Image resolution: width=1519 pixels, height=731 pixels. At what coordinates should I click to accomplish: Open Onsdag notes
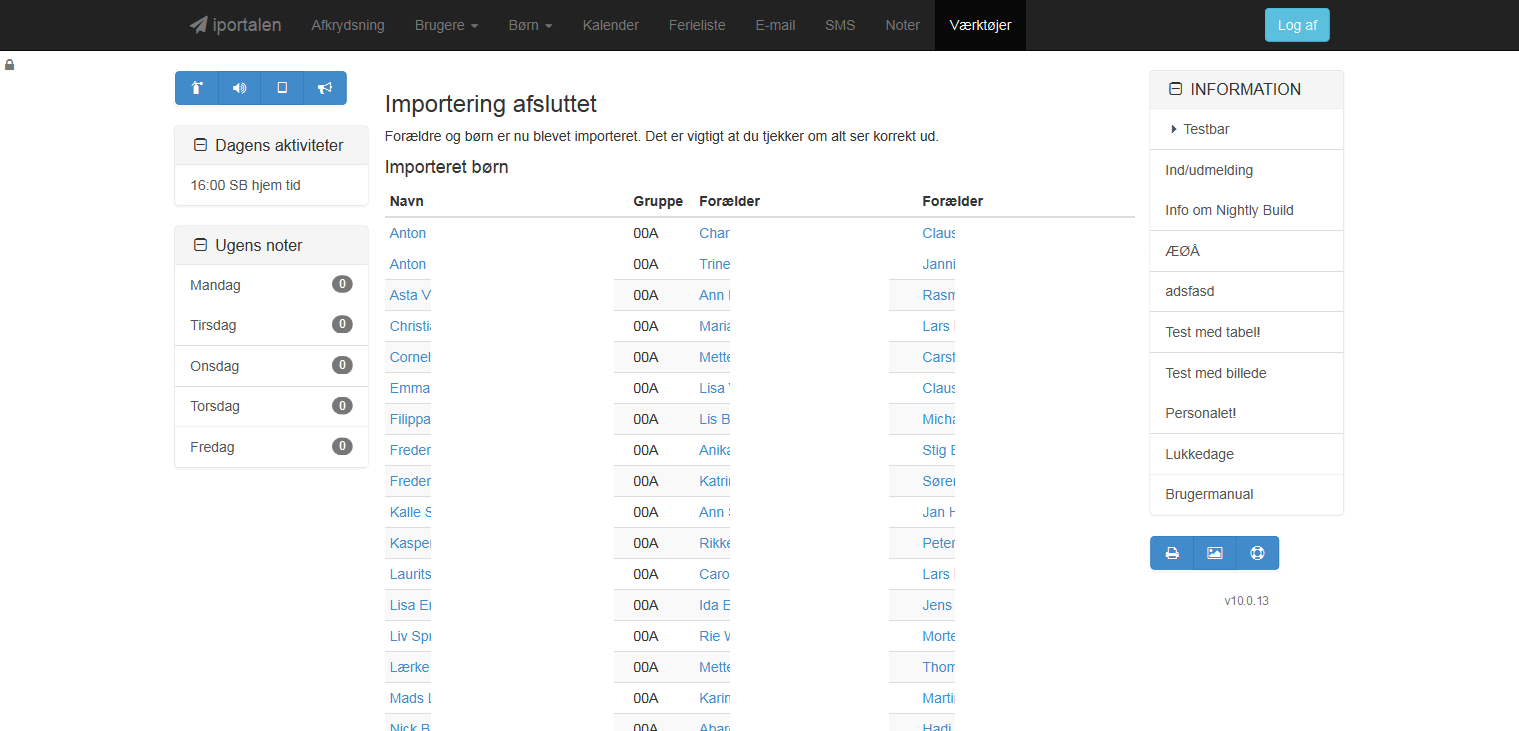tap(271, 366)
